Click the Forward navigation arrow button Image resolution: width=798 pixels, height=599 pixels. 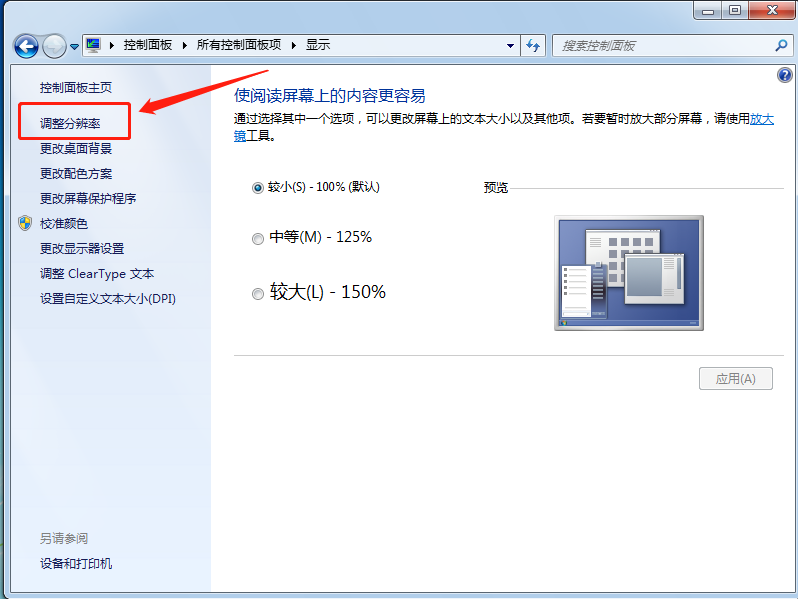[54, 46]
